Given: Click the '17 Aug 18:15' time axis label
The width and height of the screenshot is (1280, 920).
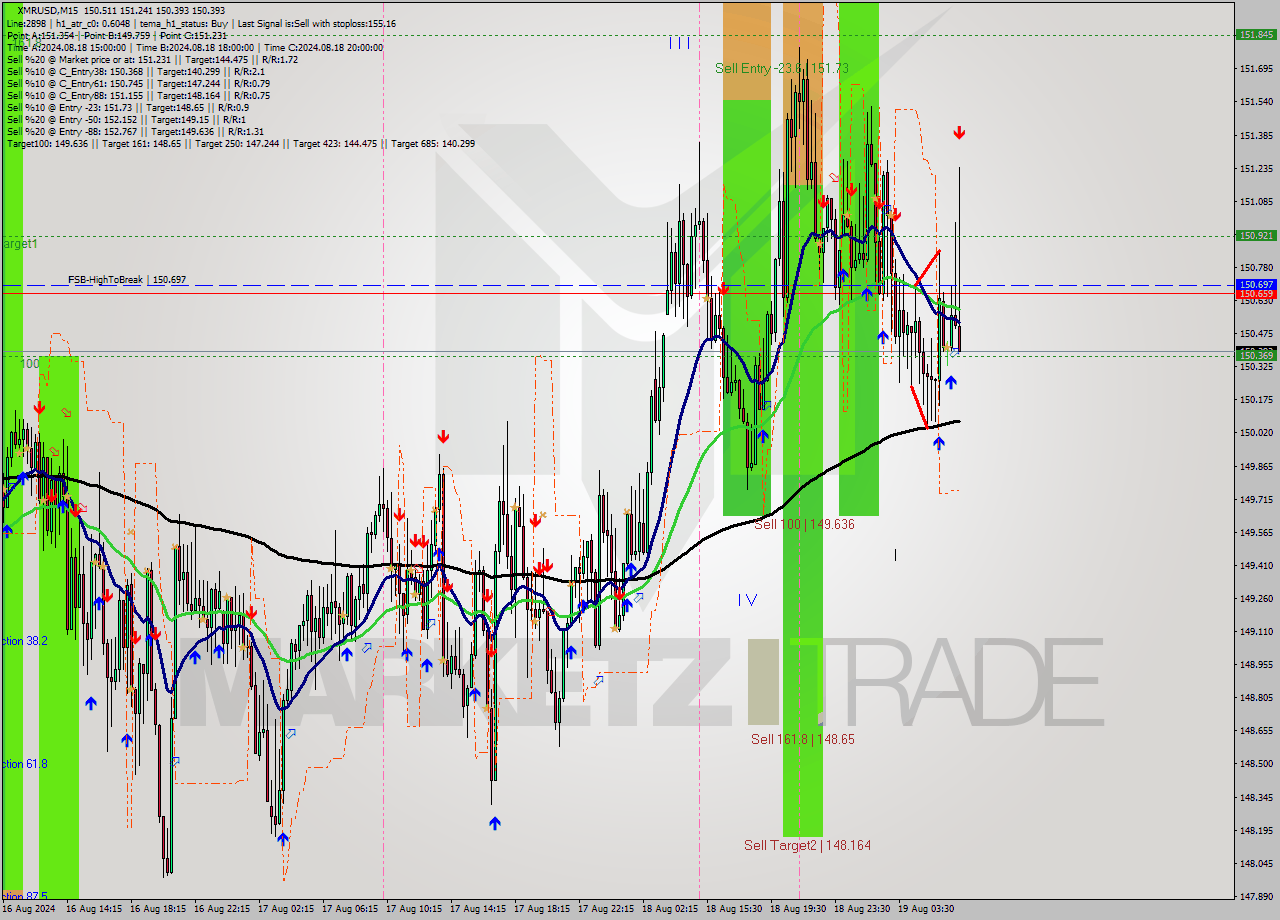Looking at the screenshot, I should [x=542, y=909].
